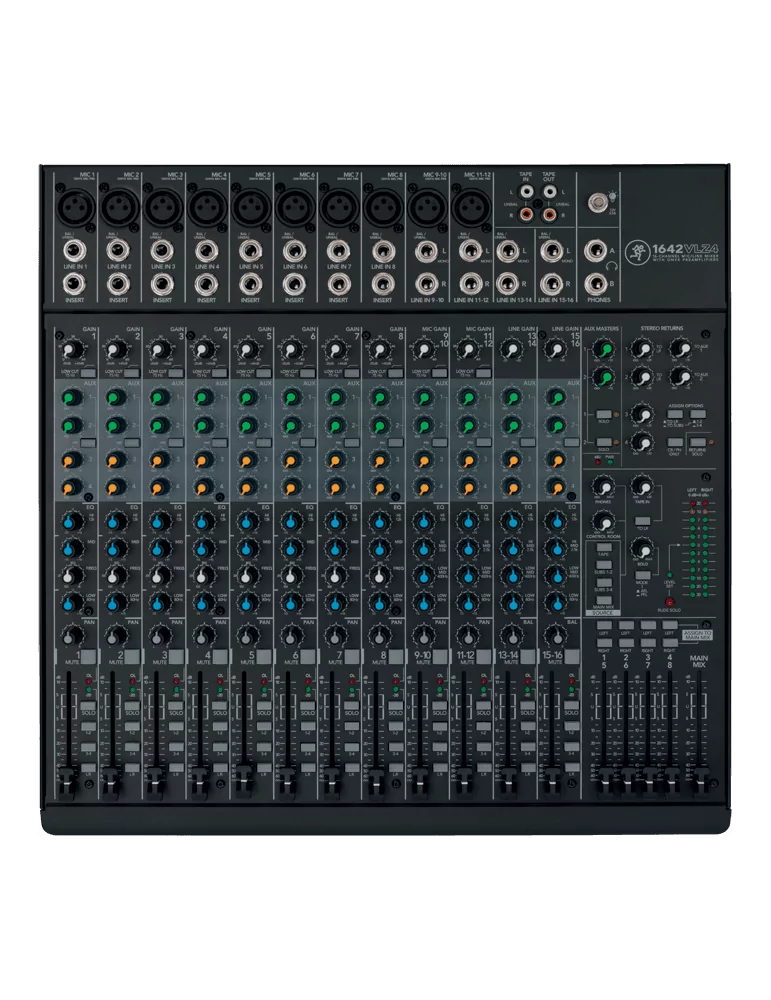Screen dimensions: 771x1000
Task: Enable the Low Cut 75 Hz switch on channel 2
Action: (x=132, y=373)
